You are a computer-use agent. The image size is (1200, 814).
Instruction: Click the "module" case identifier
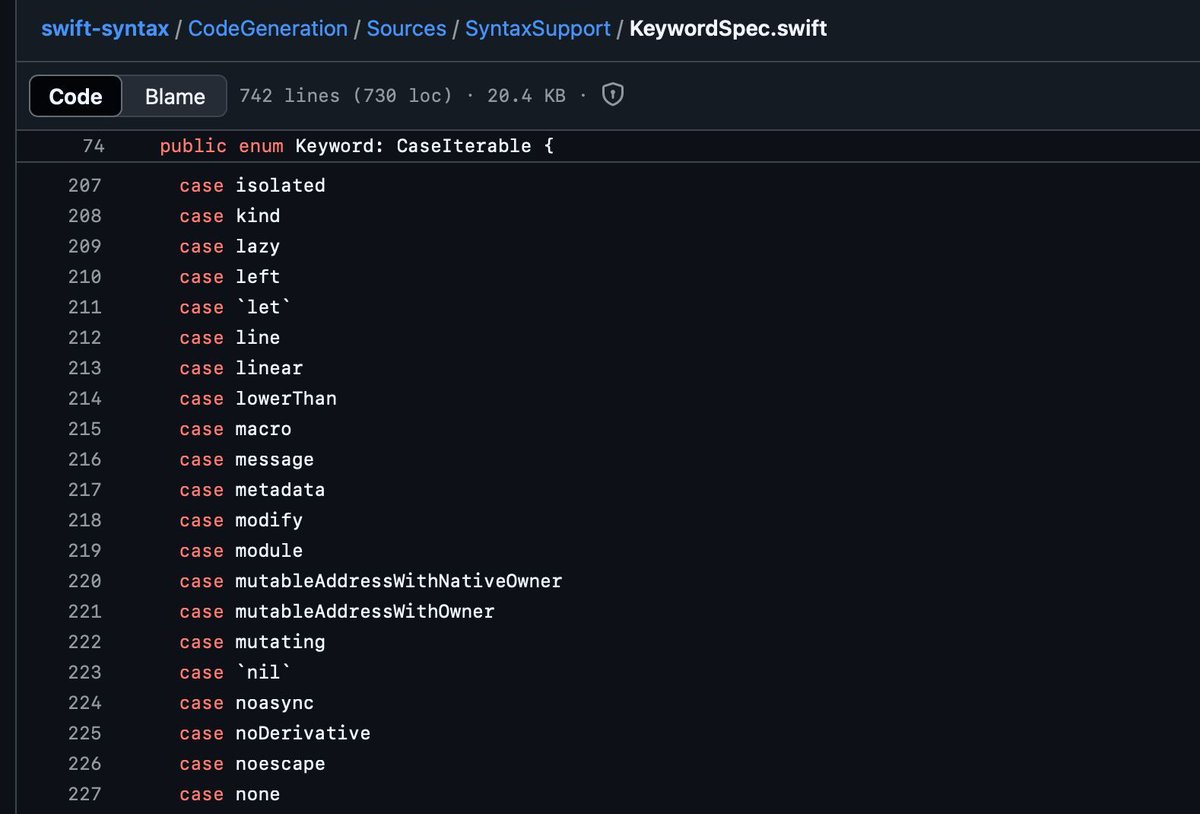click(269, 550)
